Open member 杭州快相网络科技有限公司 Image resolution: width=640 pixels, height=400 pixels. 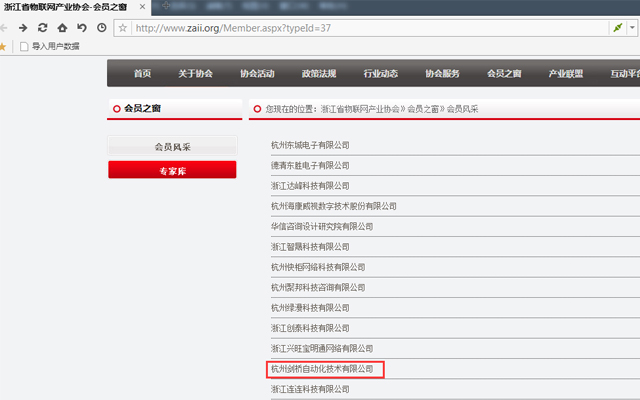pyautogui.click(x=318, y=267)
